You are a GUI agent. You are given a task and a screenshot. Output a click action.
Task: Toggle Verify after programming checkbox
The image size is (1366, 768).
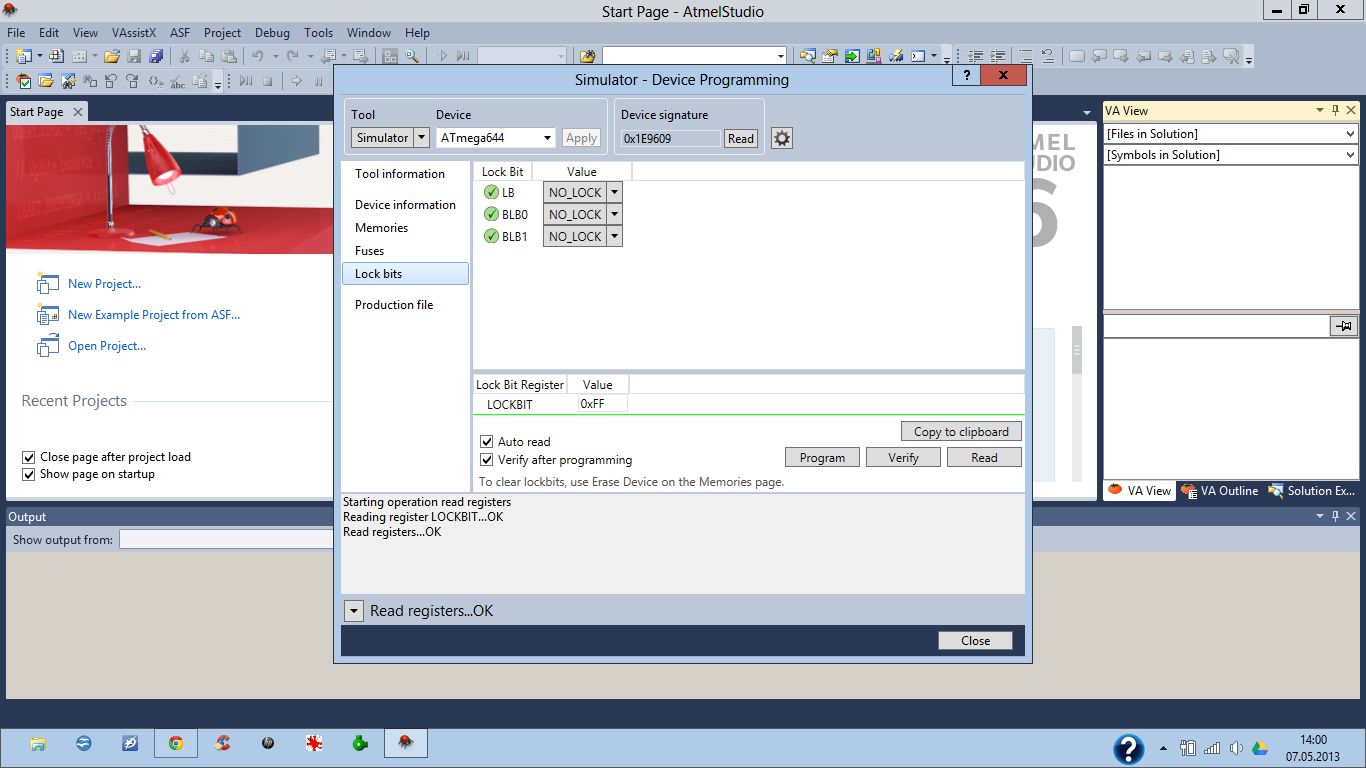coord(487,460)
